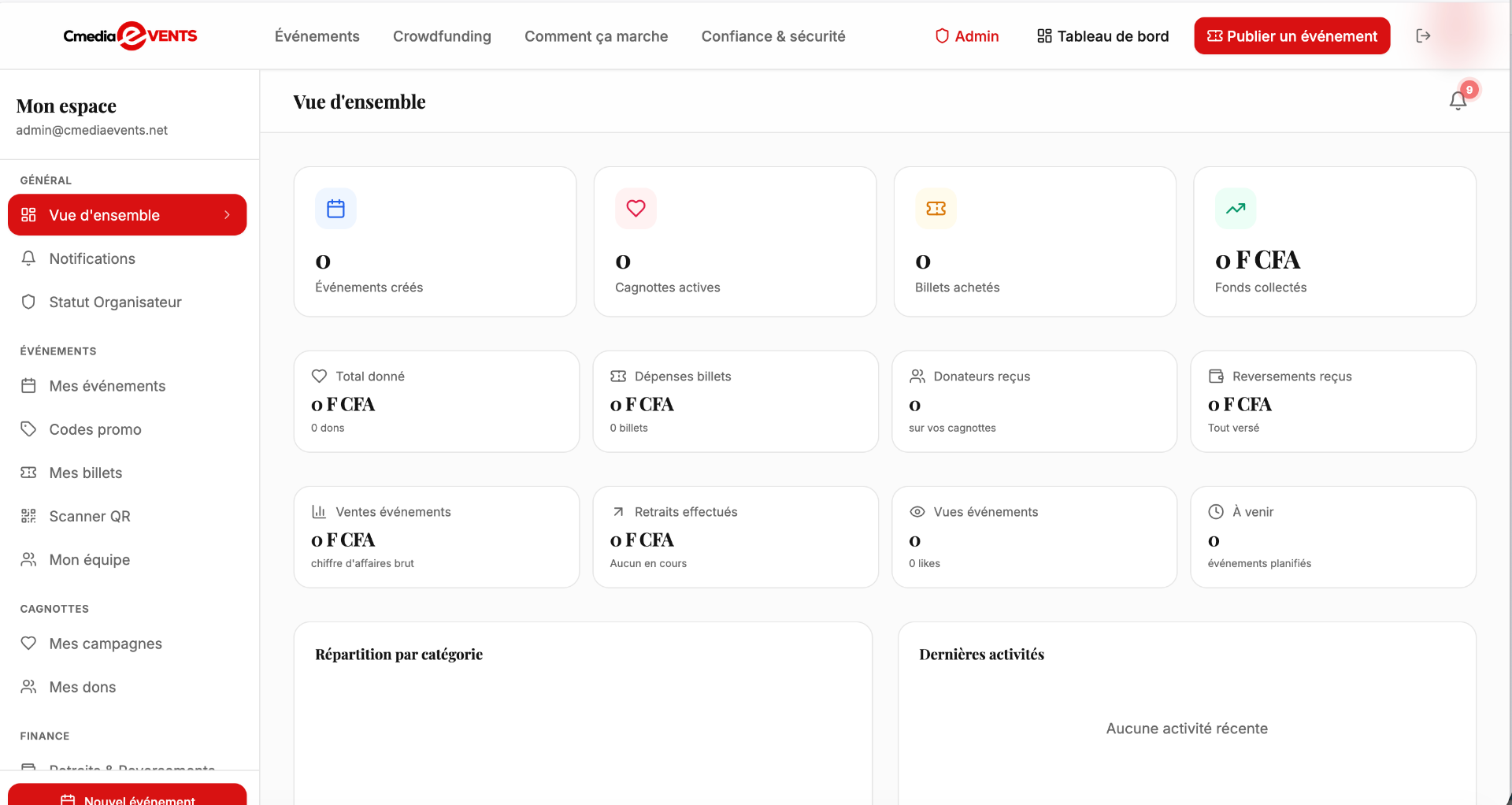1512x805 pixels.
Task: Click the arrow icon beside Retraits effectués
Action: pyautogui.click(x=618, y=512)
